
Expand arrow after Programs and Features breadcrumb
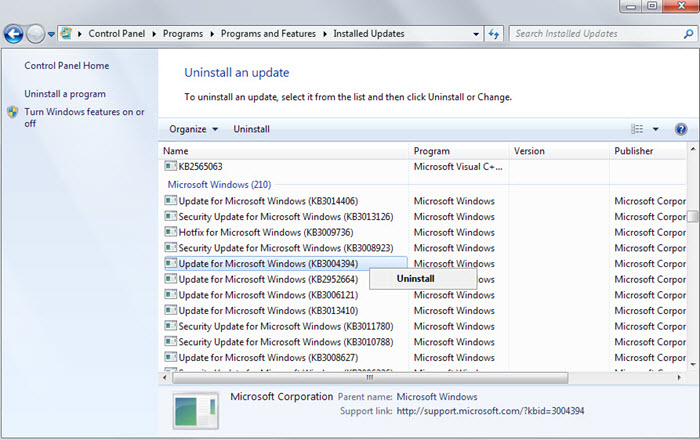tap(325, 34)
